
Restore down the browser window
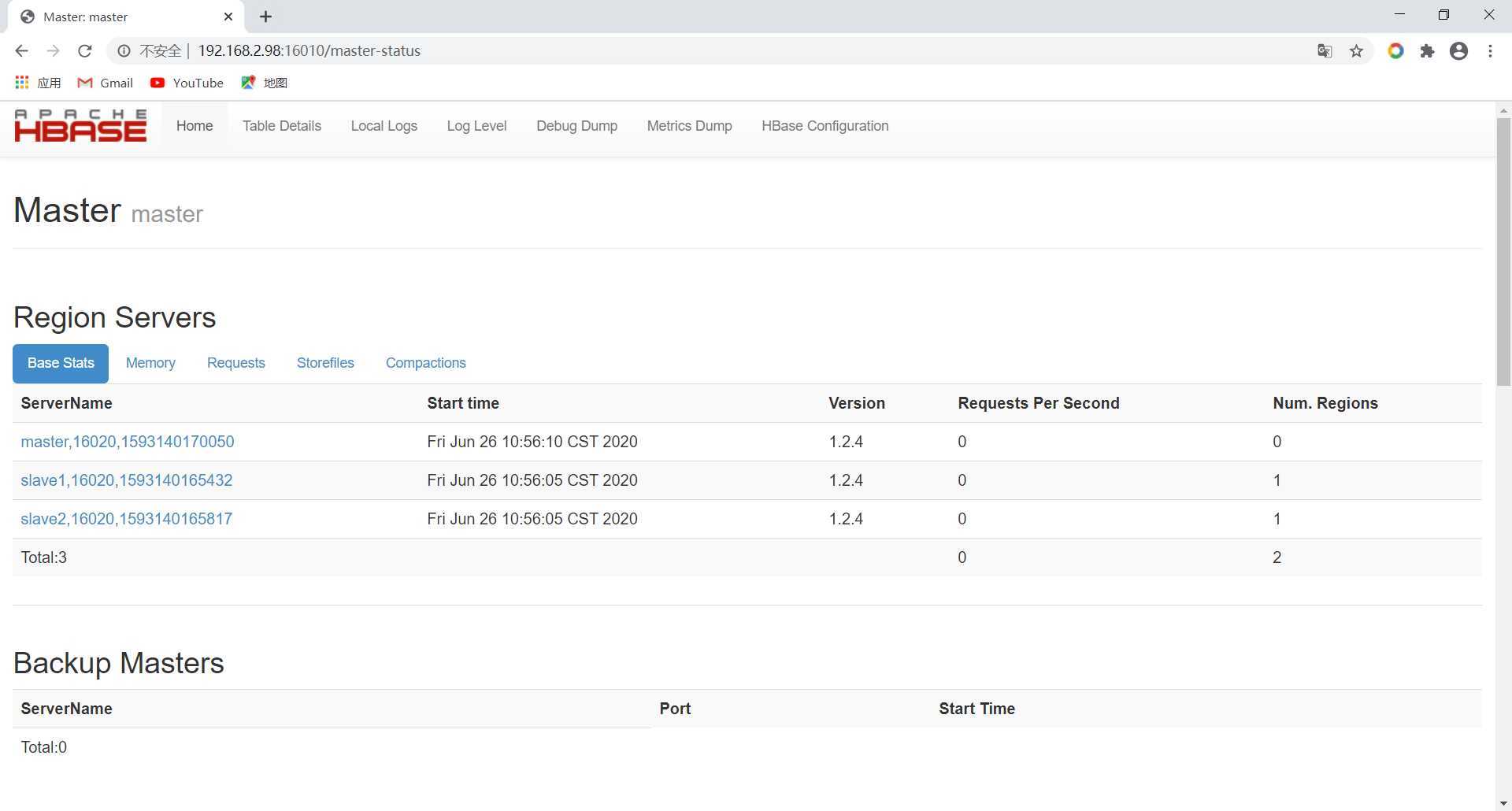pos(1443,15)
